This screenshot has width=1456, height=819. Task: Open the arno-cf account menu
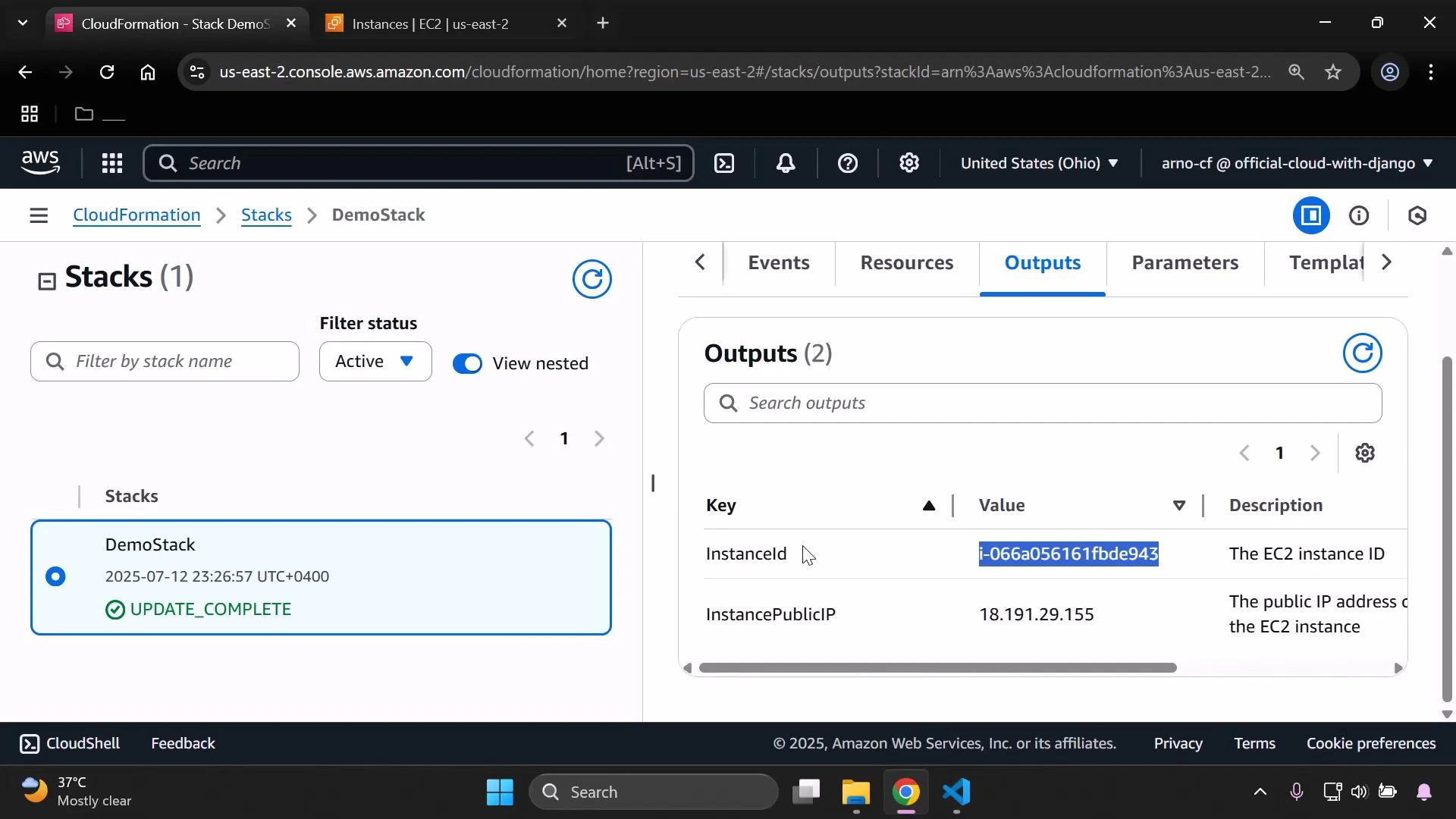(1291, 163)
